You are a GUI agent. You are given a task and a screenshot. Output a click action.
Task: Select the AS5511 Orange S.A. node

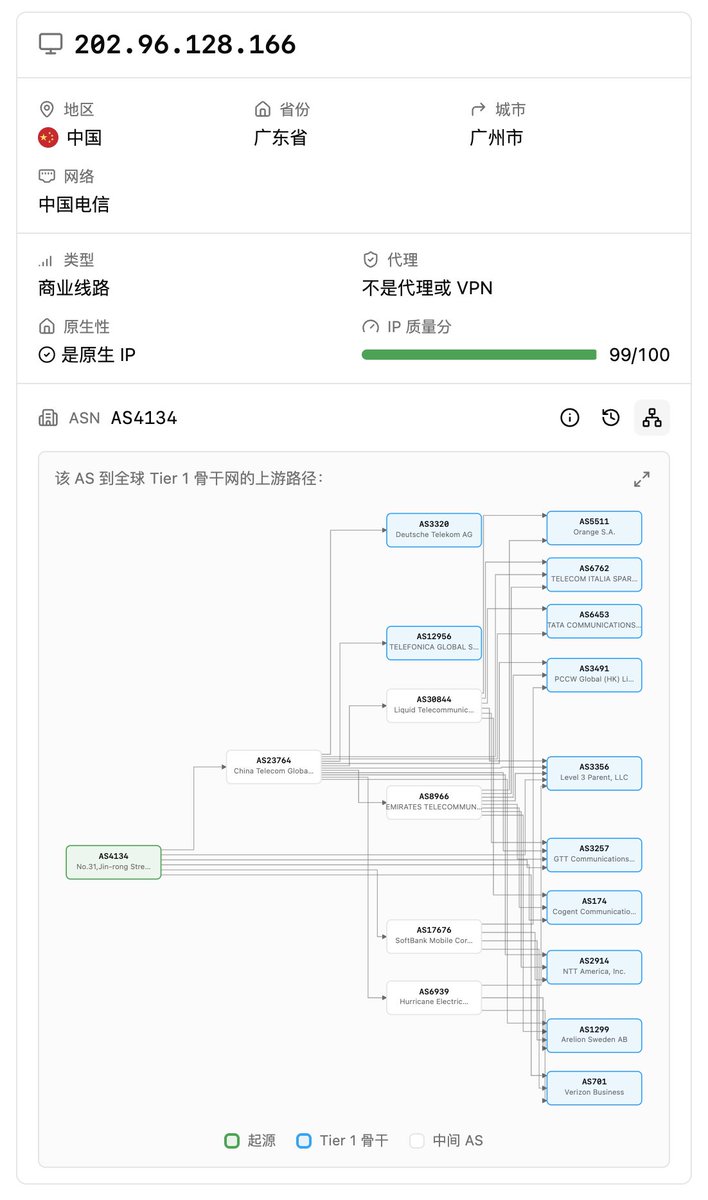click(x=594, y=527)
